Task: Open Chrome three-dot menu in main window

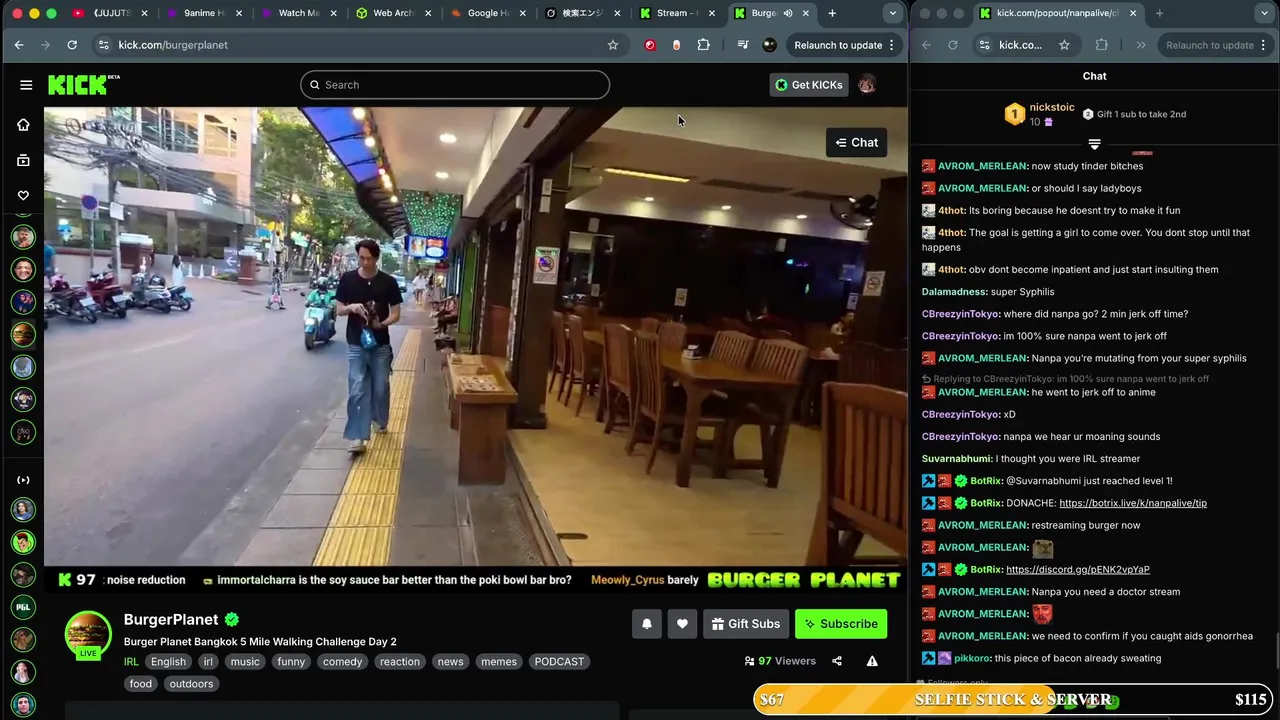Action: [x=891, y=45]
